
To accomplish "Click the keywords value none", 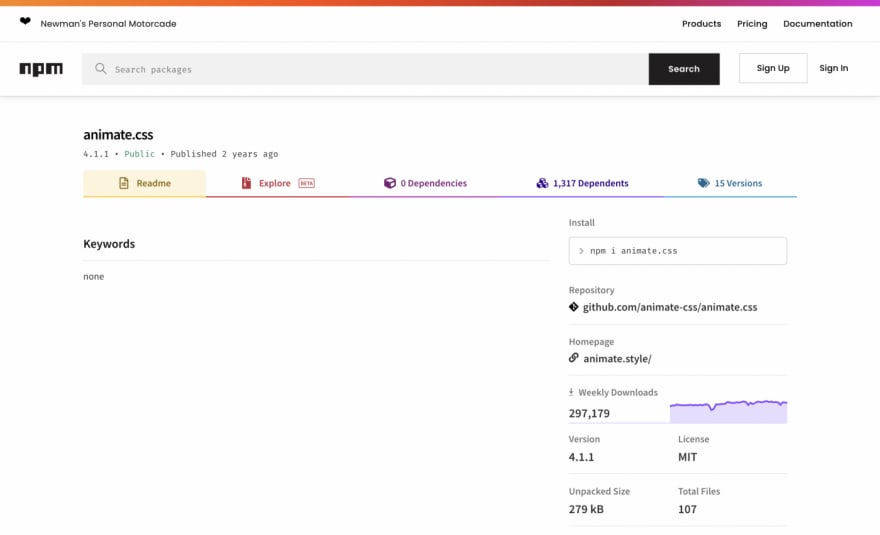I will pyautogui.click(x=94, y=276).
